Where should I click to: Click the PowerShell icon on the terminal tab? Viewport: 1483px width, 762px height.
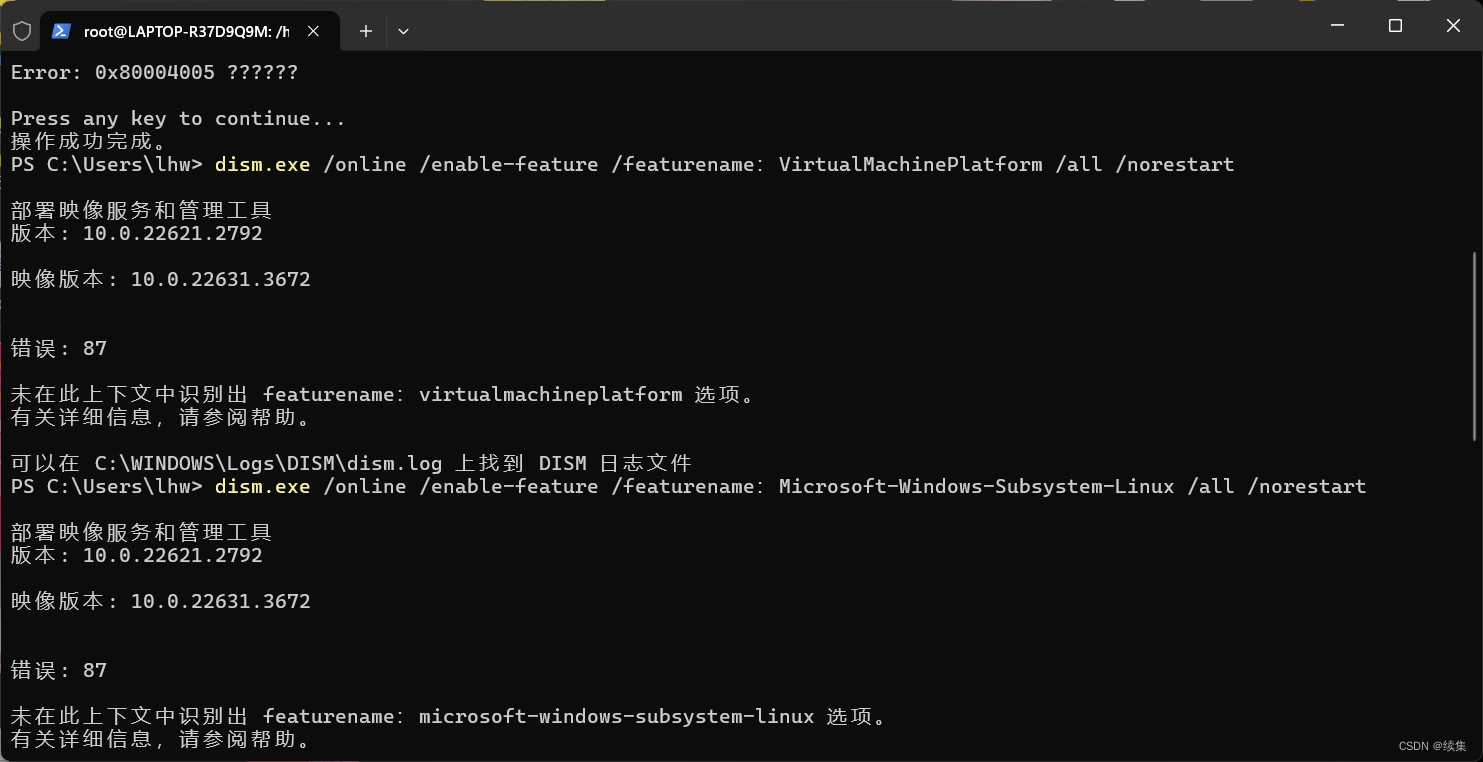[x=61, y=31]
